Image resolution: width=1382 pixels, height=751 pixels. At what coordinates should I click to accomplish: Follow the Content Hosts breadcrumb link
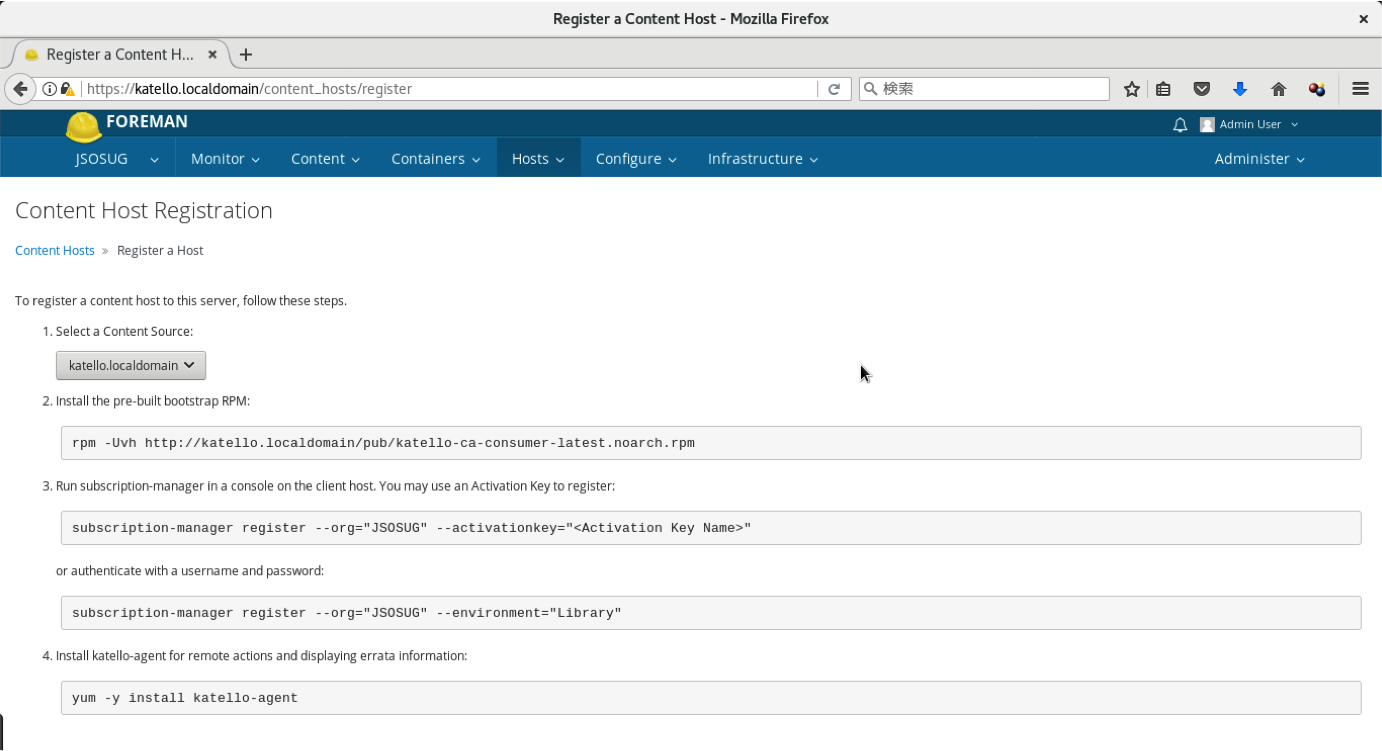tap(55, 250)
